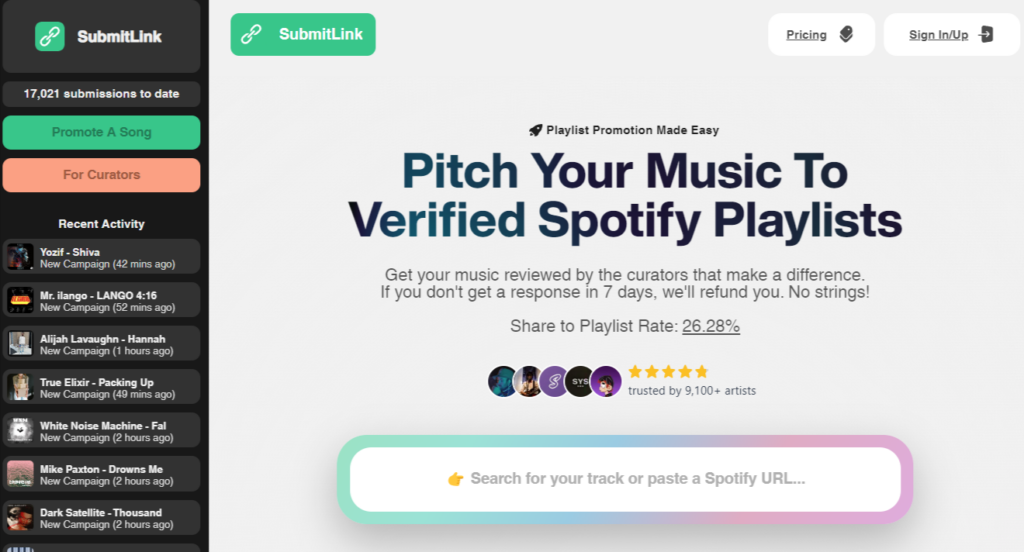Screen dimensions: 1024x552
Task: Click the green SubmitLink header logo
Action: click(303, 35)
